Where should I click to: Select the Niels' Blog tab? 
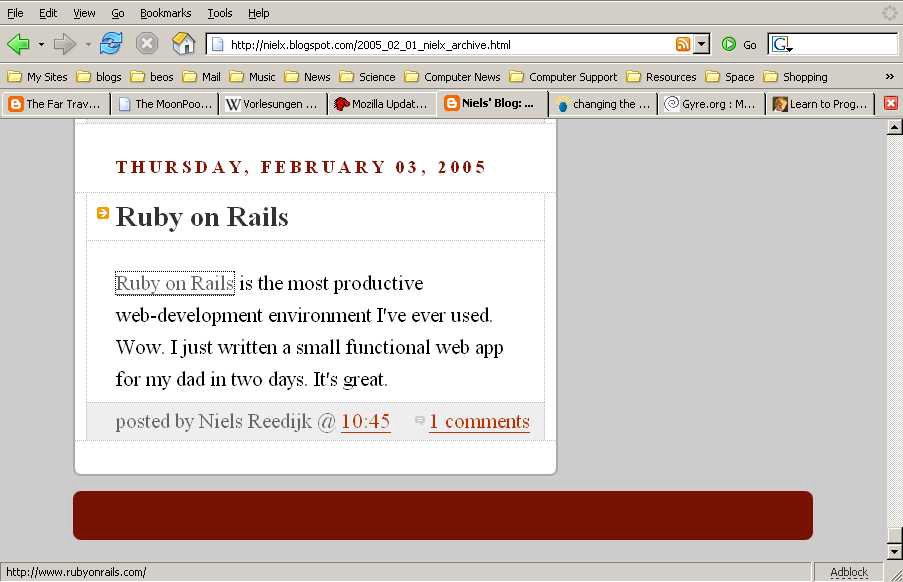click(492, 104)
